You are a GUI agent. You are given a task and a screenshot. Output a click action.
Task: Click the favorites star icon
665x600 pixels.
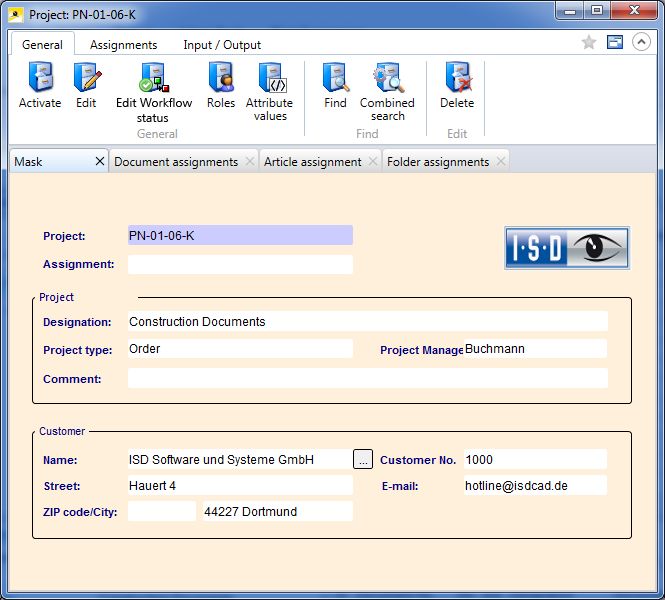[589, 42]
